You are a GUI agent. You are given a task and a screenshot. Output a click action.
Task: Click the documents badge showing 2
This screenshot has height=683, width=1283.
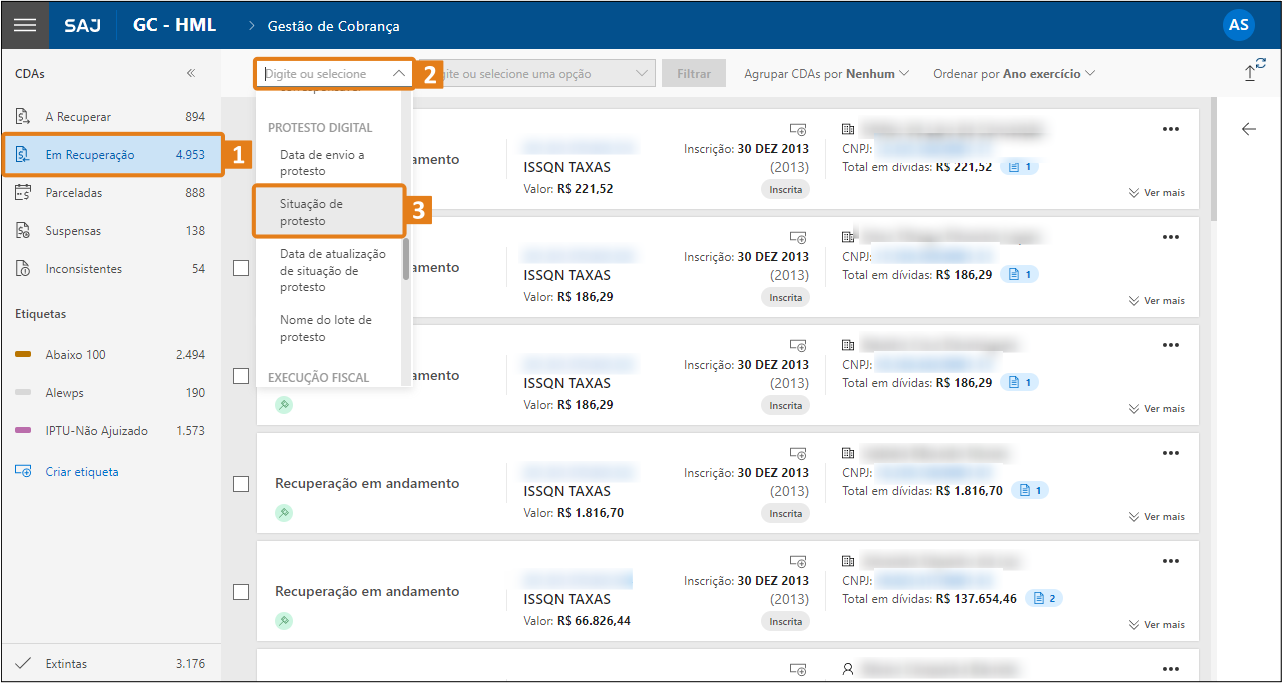(x=1045, y=599)
